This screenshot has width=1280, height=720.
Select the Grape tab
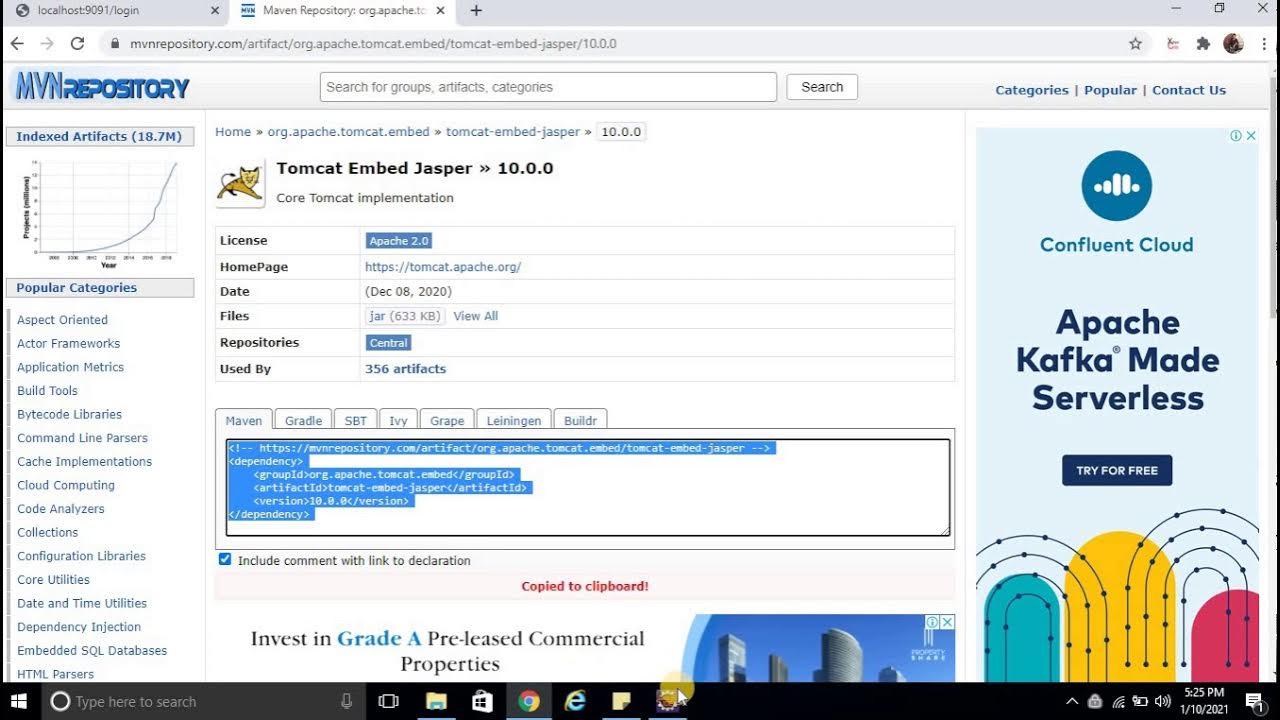447,421
